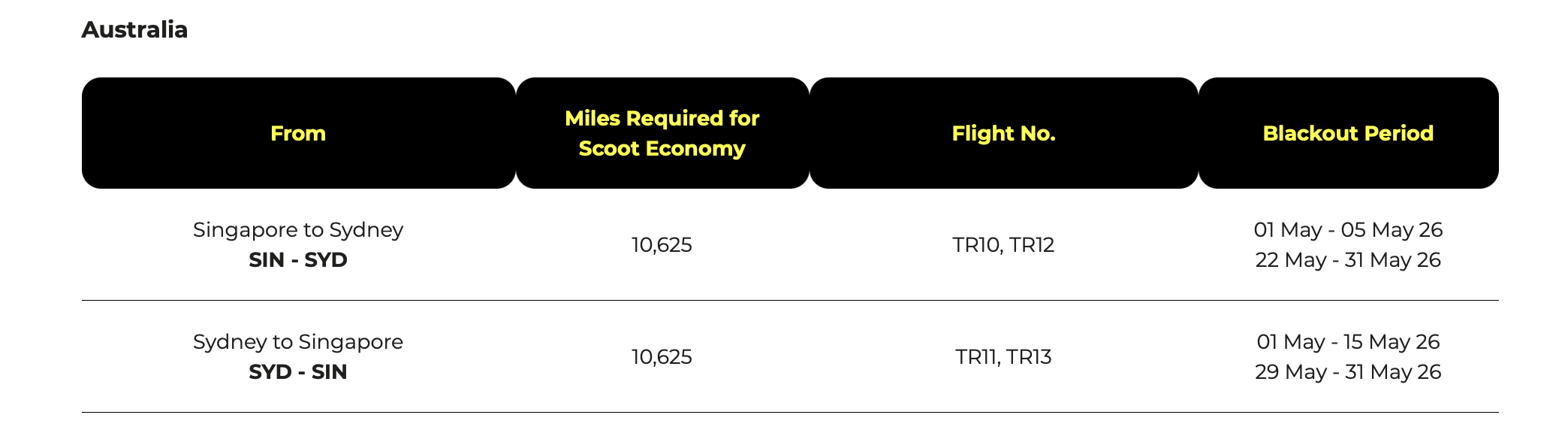Click blackout period 01 May - 15 May 26
The width and height of the screenshot is (1568, 430).
(1348, 342)
